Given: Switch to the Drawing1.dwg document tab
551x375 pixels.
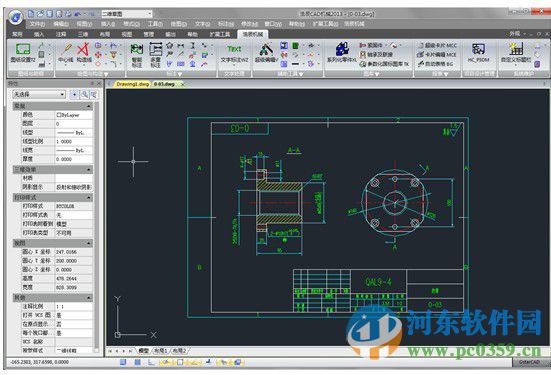Looking at the screenshot, I should [x=132, y=84].
